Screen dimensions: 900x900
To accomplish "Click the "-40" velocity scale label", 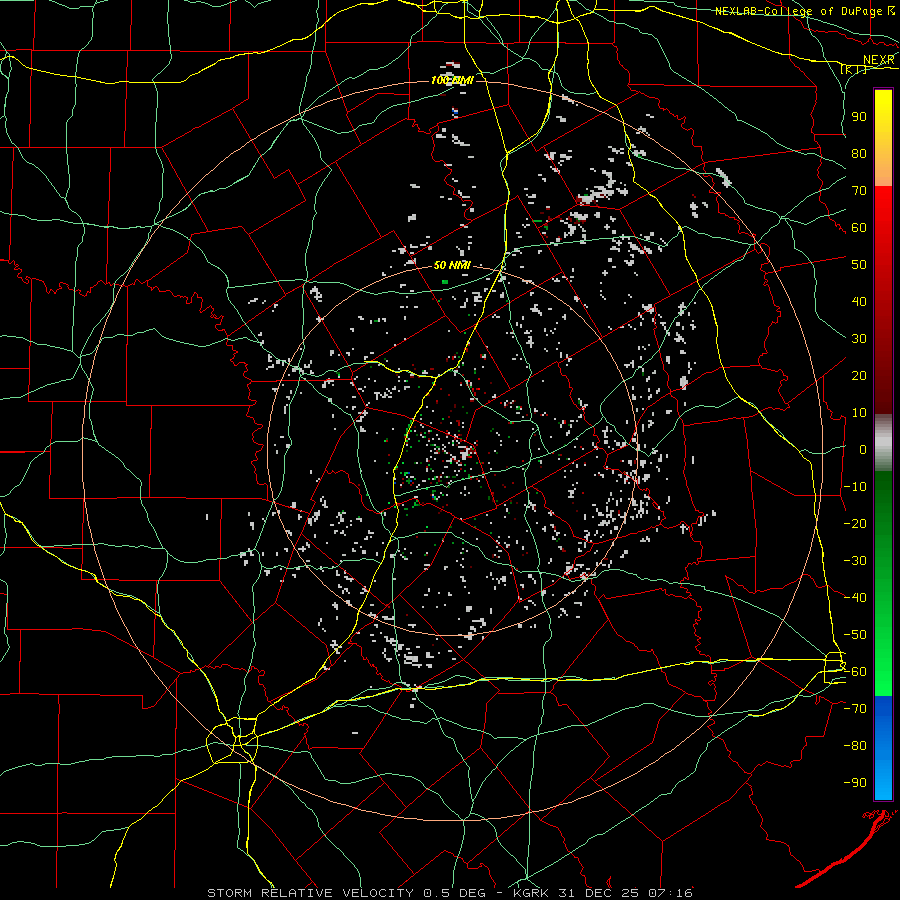I will 855,598.
